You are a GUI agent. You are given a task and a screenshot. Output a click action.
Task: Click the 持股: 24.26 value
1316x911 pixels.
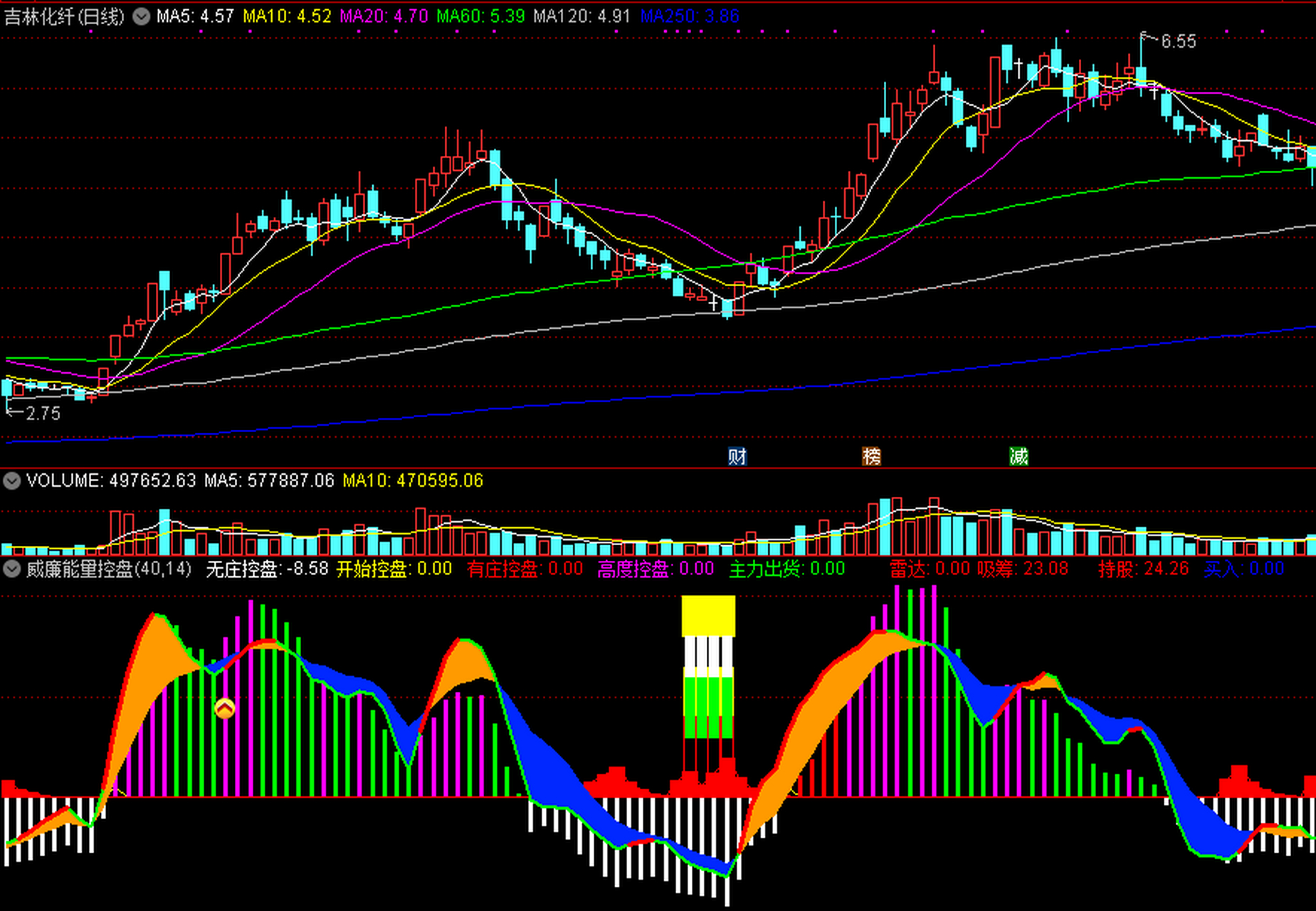1144,569
